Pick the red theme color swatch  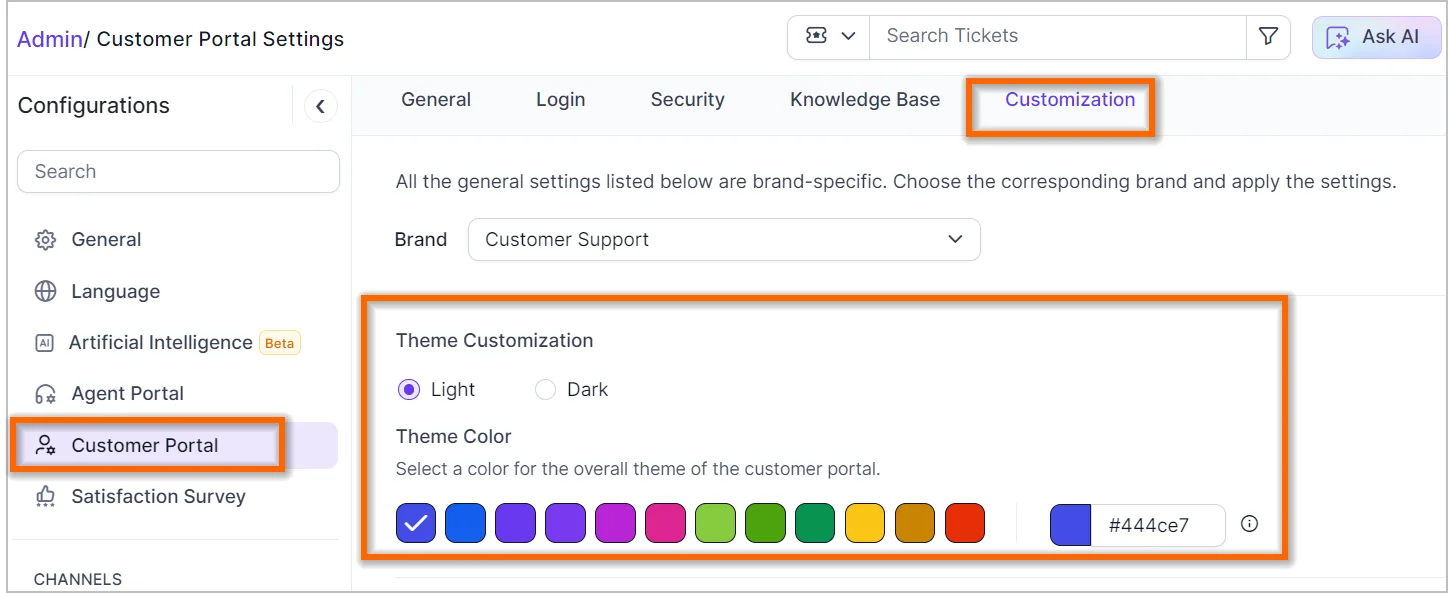(965, 523)
